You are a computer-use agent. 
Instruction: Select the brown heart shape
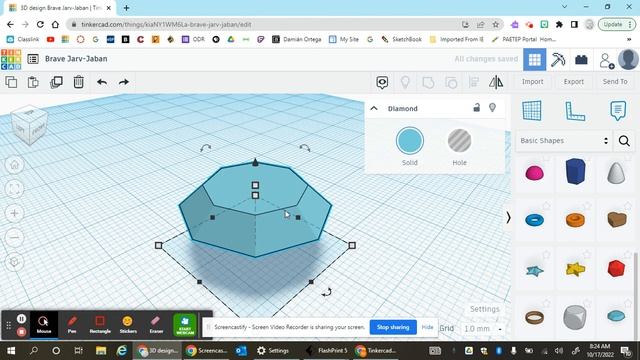click(x=617, y=220)
